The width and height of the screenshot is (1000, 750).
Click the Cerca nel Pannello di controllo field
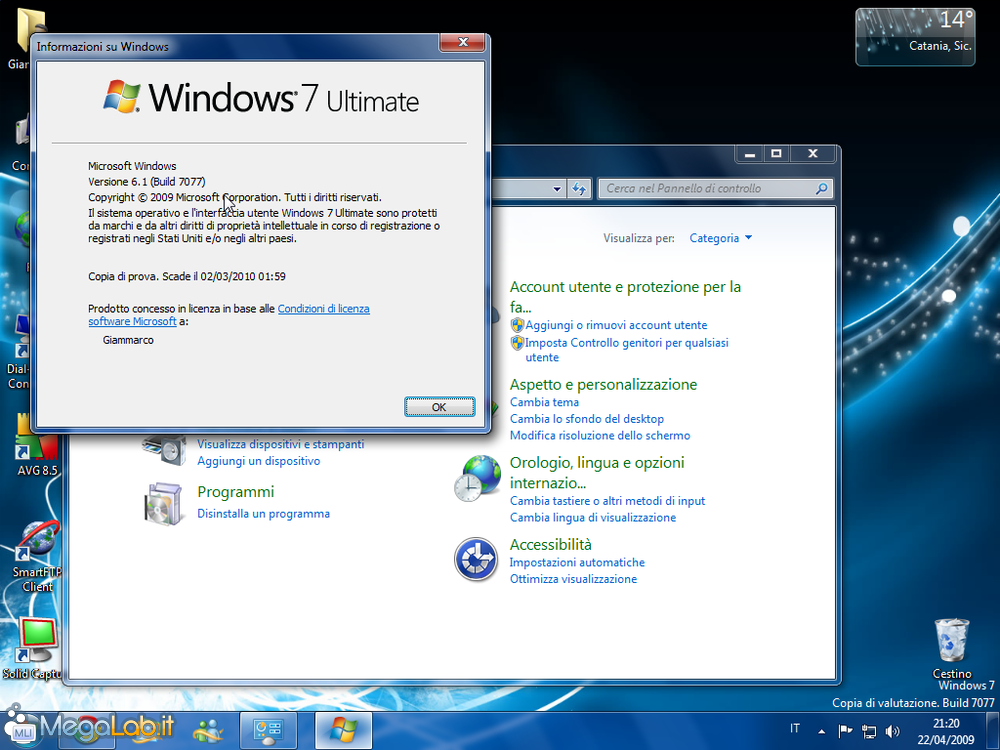coord(708,188)
